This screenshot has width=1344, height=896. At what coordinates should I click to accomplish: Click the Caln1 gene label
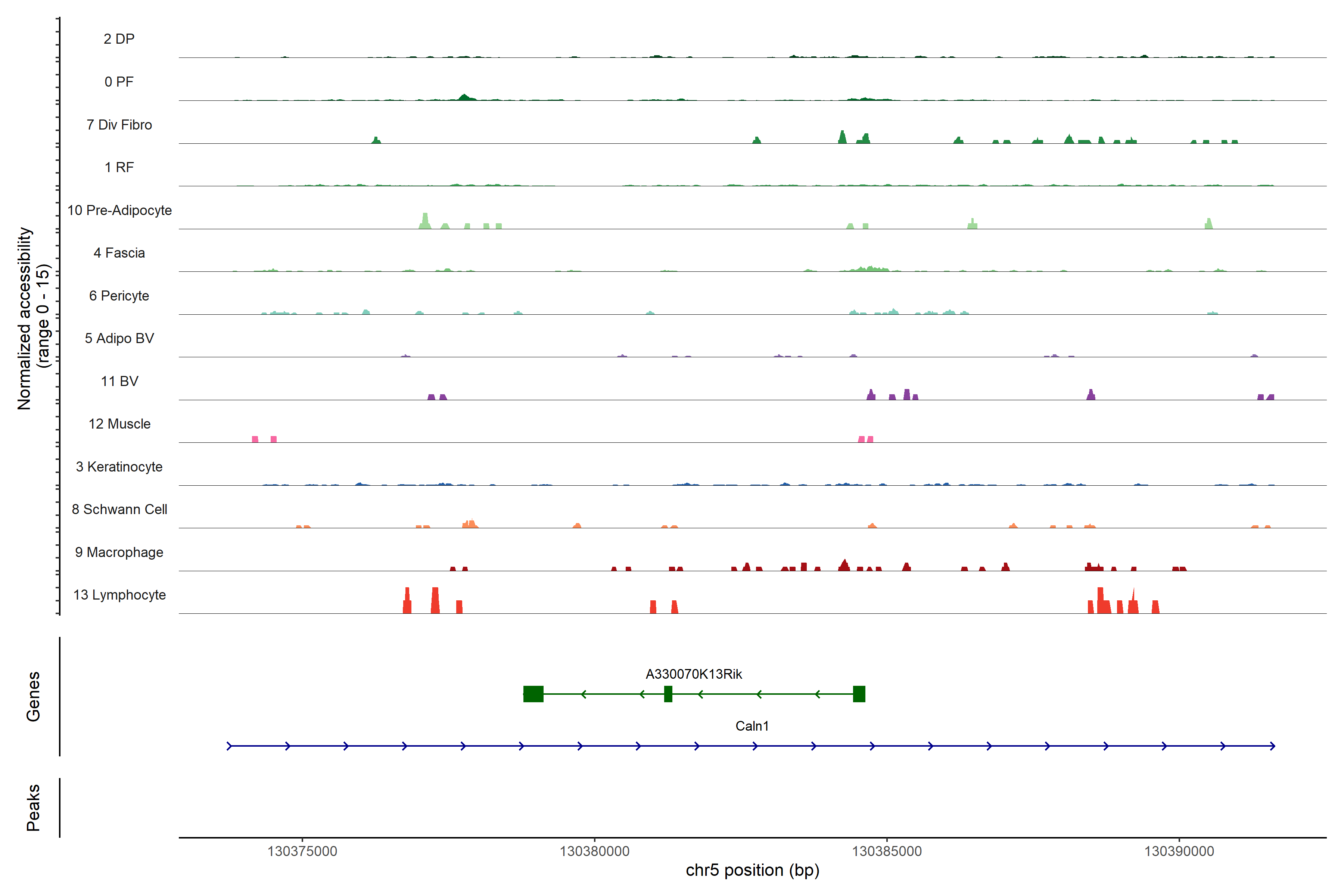click(x=752, y=726)
